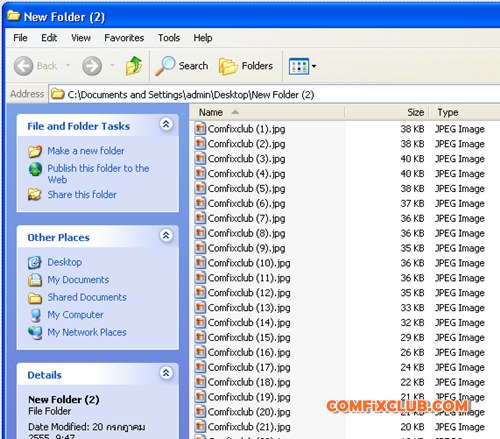Collapse the File and Folder Tasks panel
500x439 pixels.
[166, 124]
